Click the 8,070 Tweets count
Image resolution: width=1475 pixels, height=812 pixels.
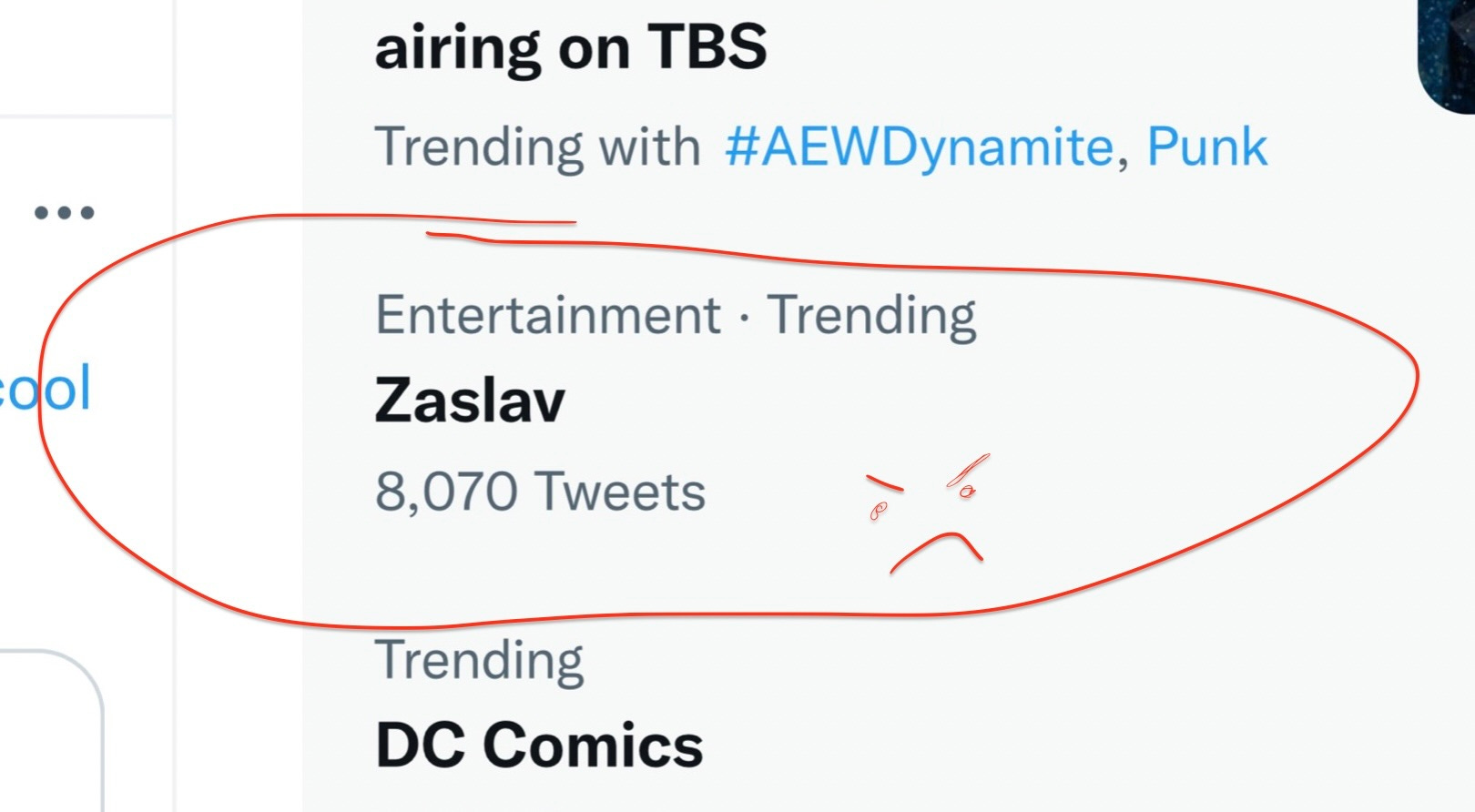pos(540,492)
